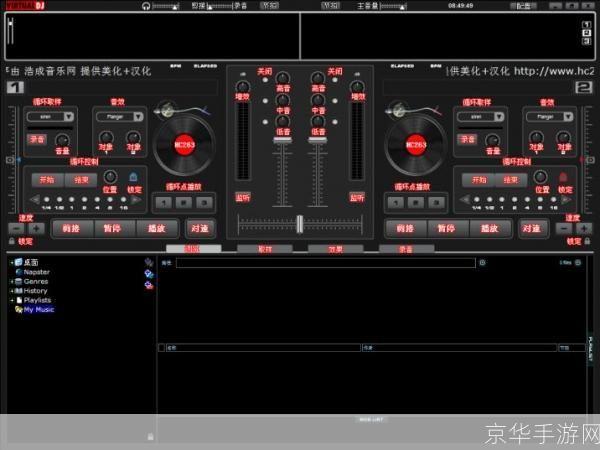
Task: Toggle left deck key lock under speed buttons
Action: point(12,241)
